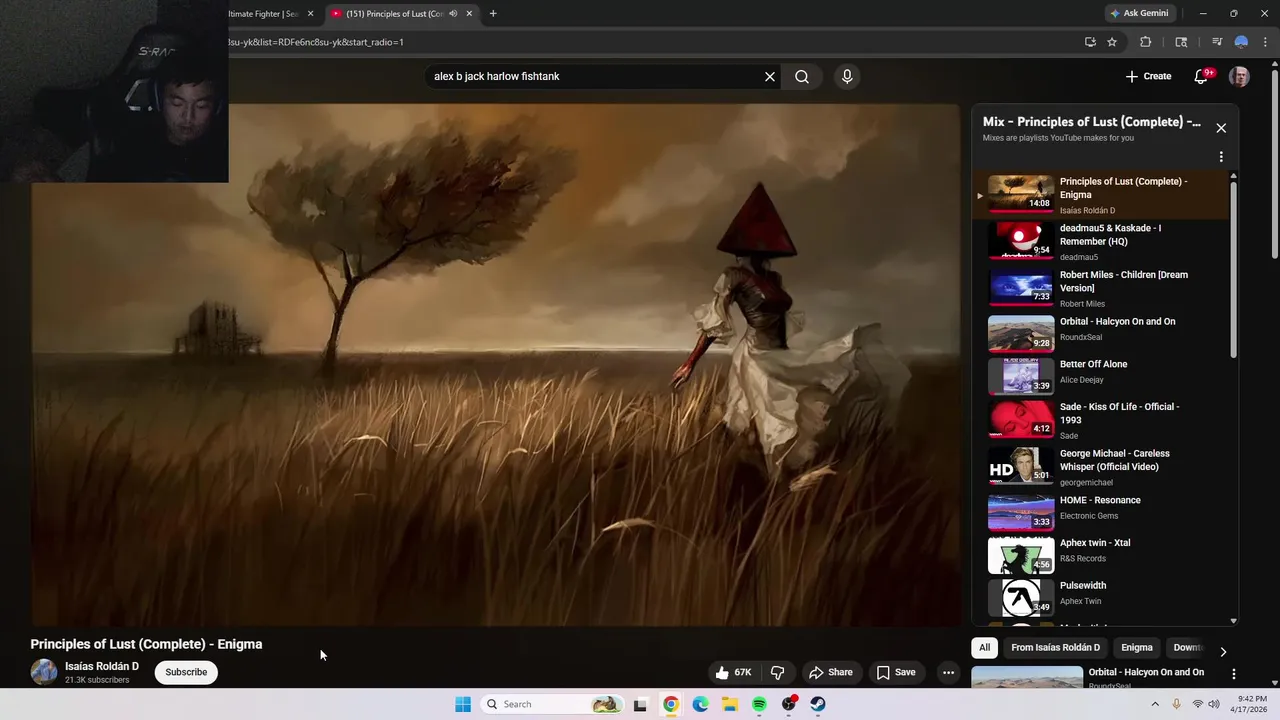
Task: Open Microsoft Edge from taskbar
Action: 701,704
